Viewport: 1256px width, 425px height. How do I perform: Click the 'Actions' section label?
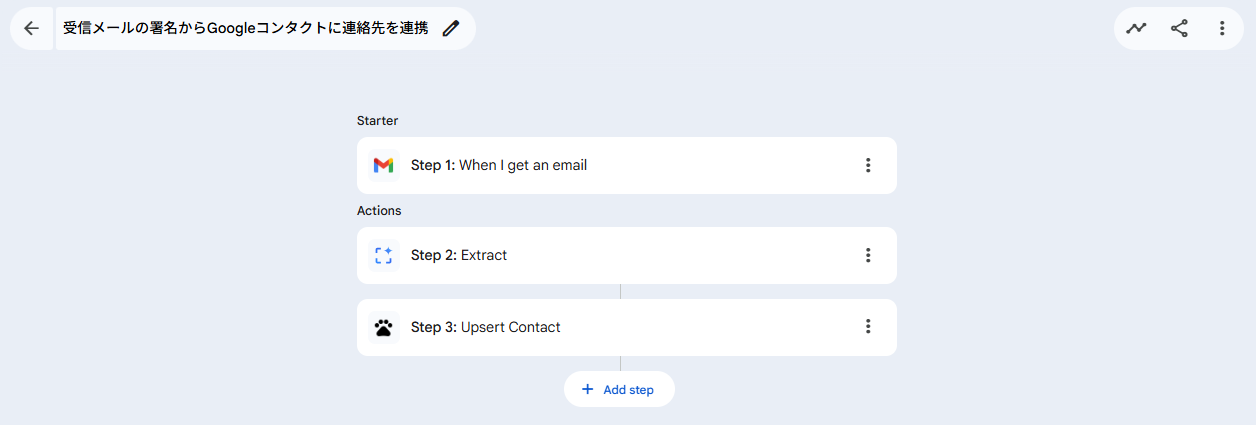[379, 211]
